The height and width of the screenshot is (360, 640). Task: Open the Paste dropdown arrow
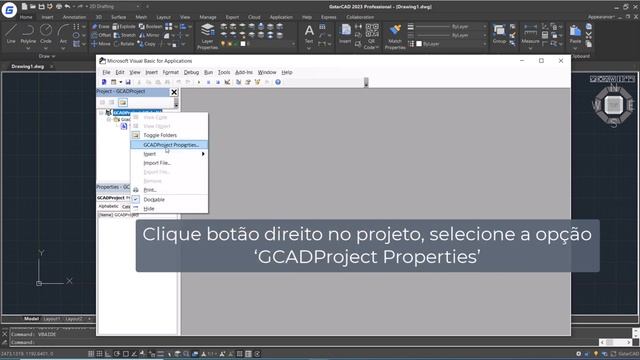(575, 49)
